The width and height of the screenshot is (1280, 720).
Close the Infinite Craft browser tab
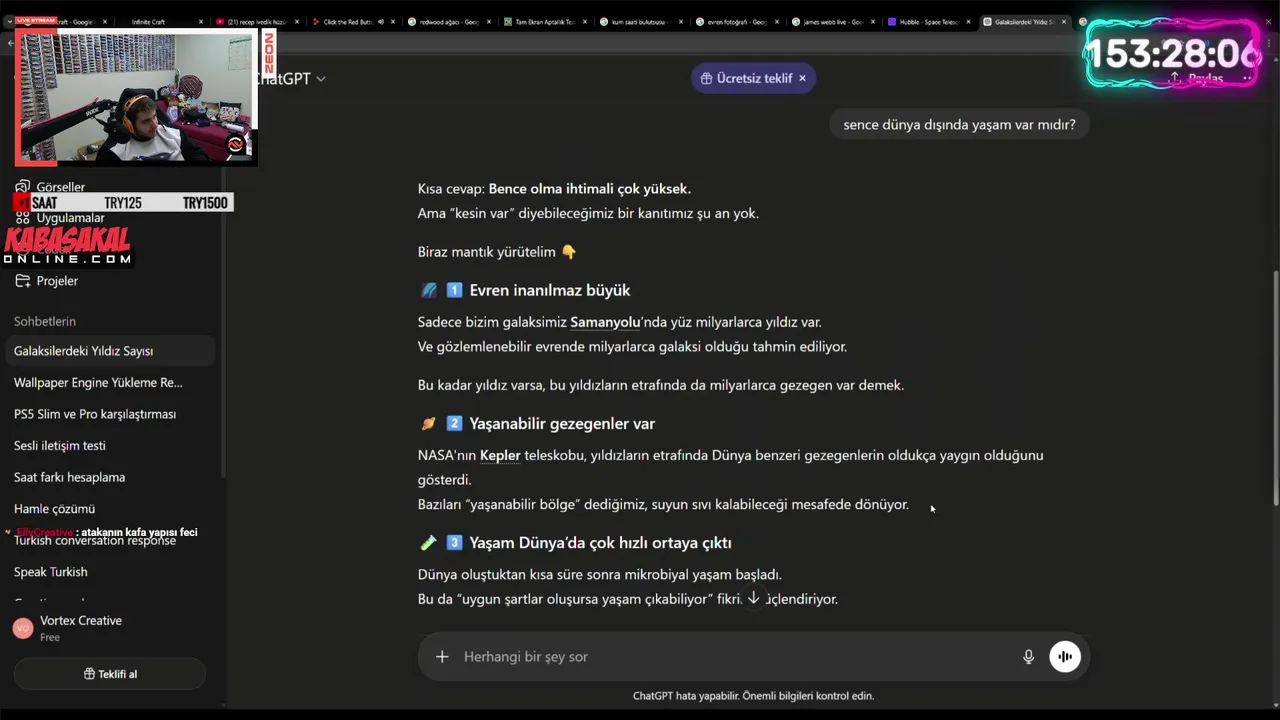click(x=200, y=21)
